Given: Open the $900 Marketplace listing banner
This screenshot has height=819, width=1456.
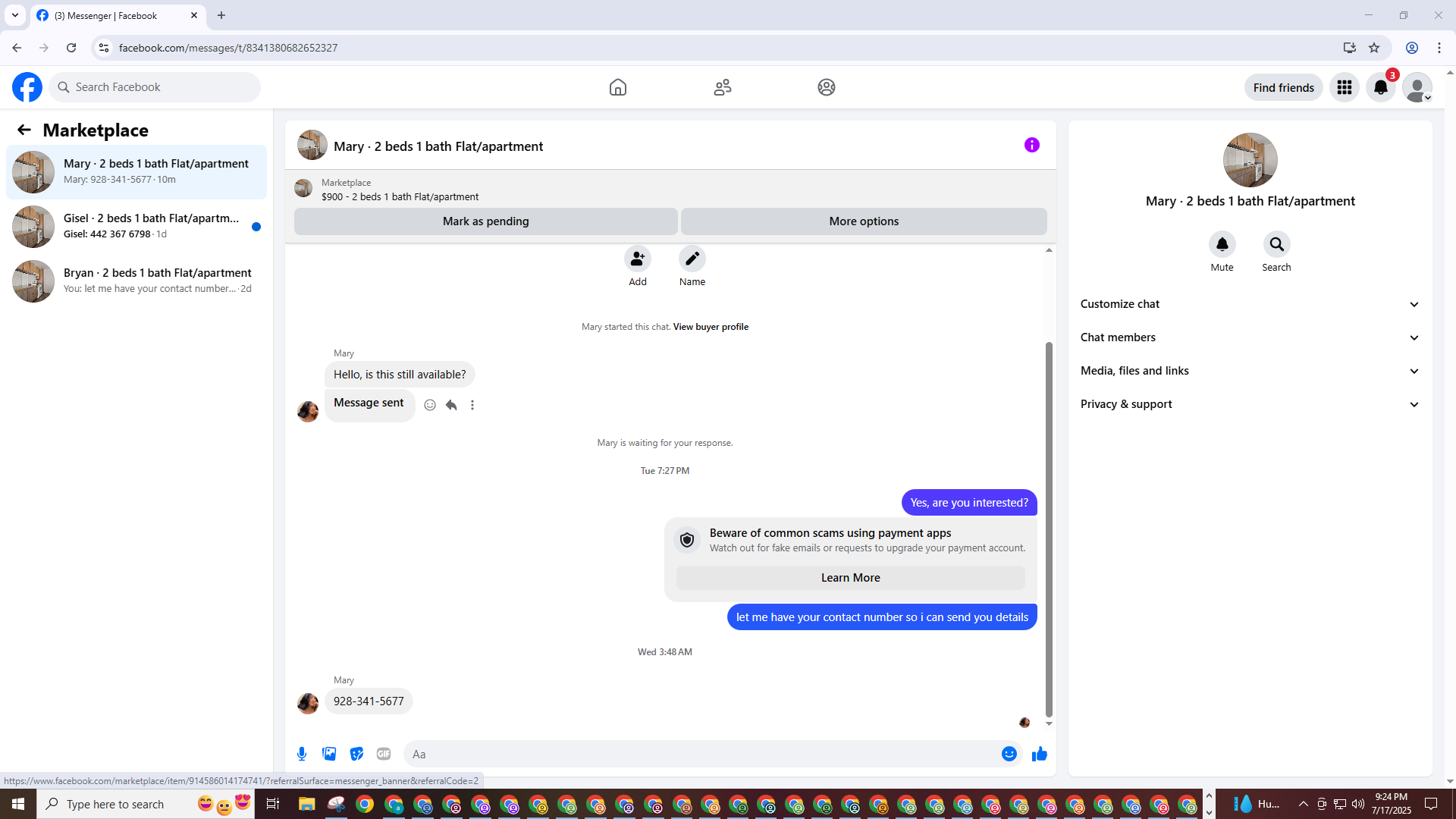Looking at the screenshot, I should [670, 190].
